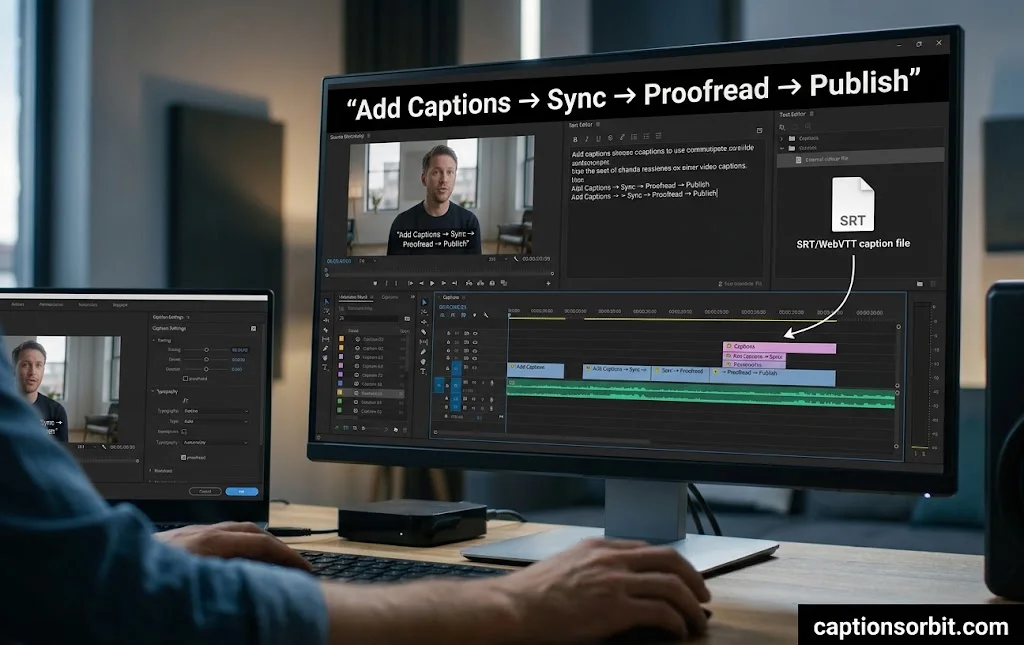Click the project panel search field

tap(368, 319)
